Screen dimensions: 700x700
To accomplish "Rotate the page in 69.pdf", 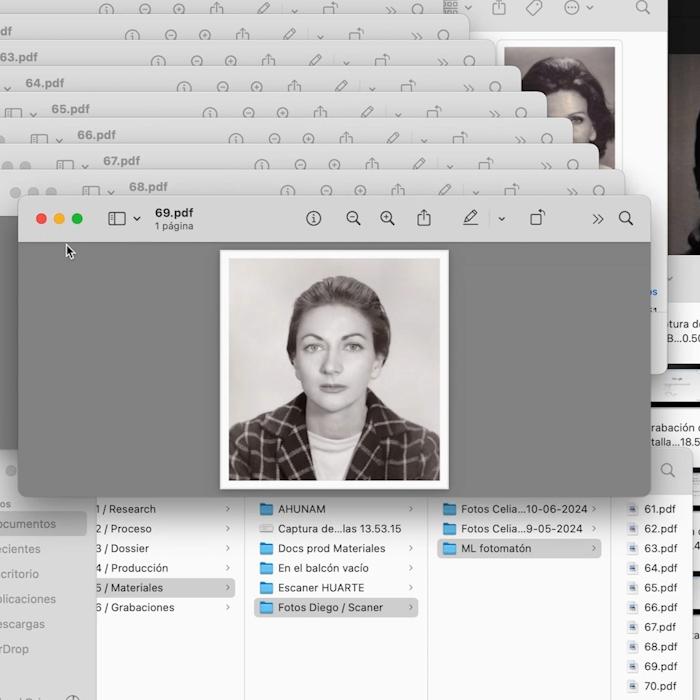I will coord(537,218).
